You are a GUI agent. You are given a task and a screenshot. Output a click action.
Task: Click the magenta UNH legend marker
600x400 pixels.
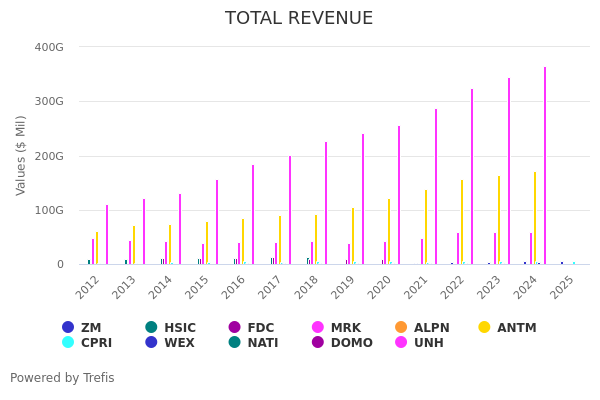pyautogui.click(x=401, y=343)
